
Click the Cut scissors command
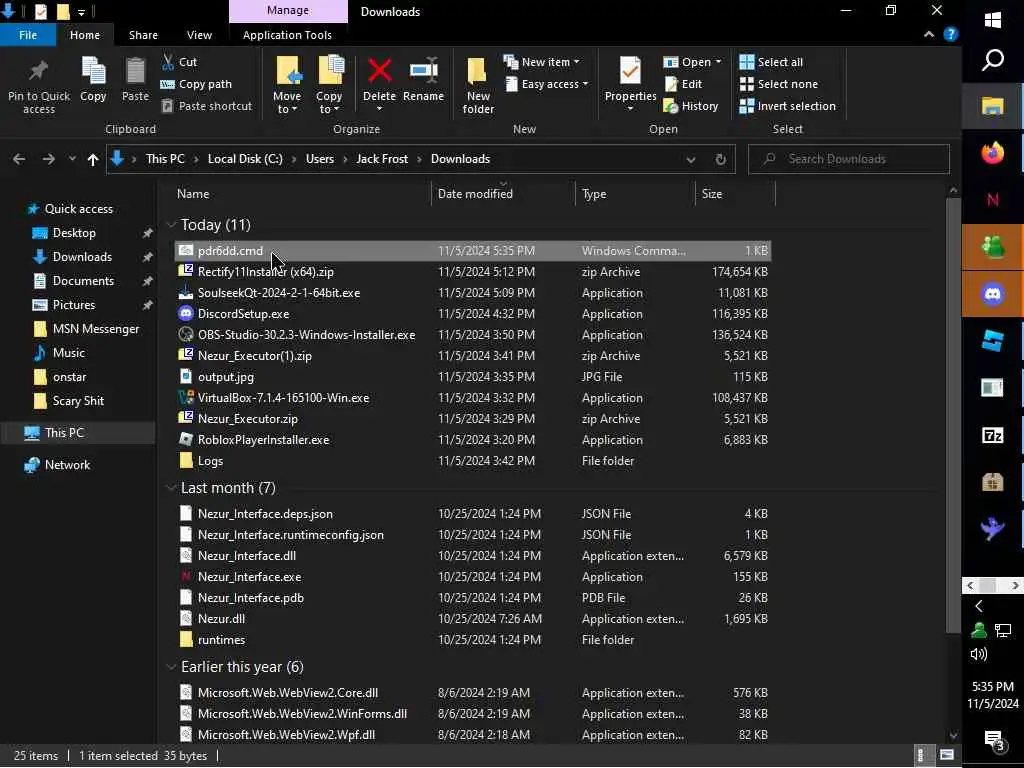180,62
